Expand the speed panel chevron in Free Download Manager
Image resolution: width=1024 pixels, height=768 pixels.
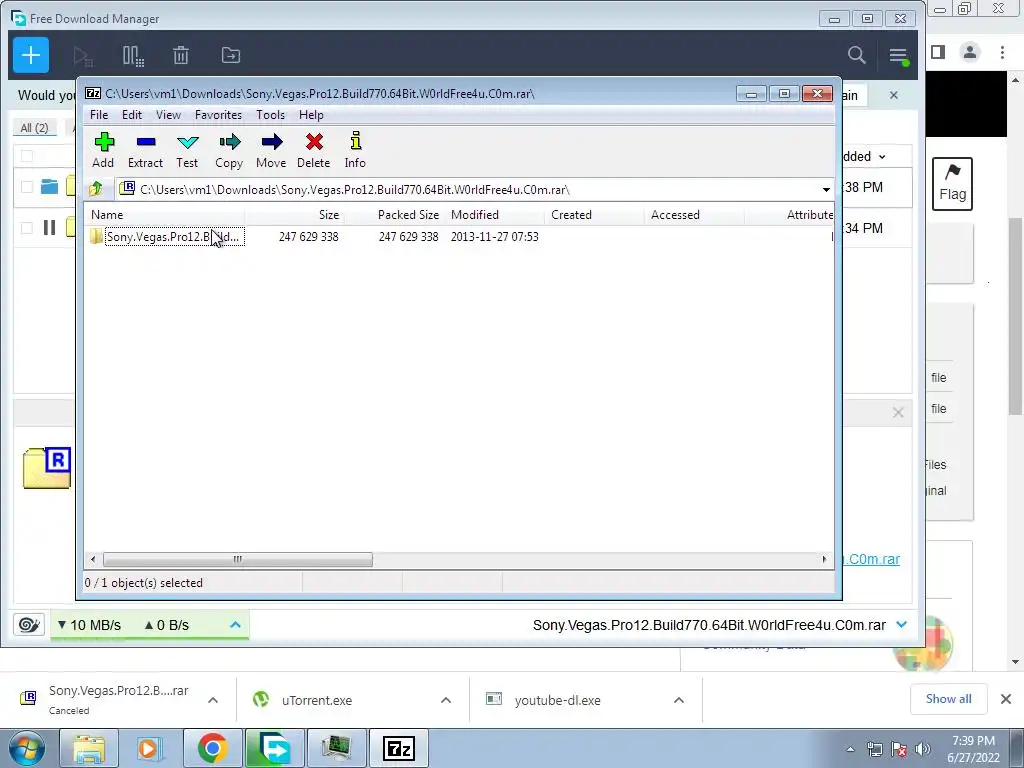pos(236,625)
